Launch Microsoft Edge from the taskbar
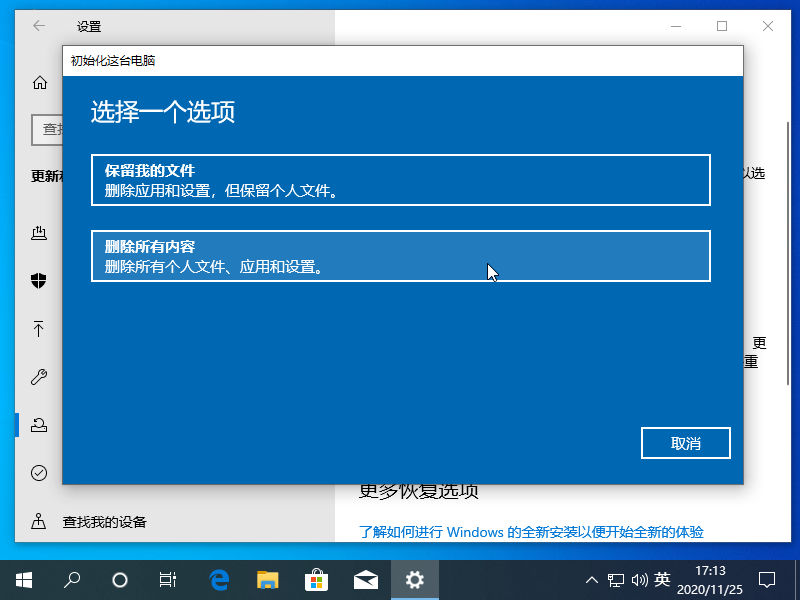Screen dimensions: 800x600 [x=218, y=579]
